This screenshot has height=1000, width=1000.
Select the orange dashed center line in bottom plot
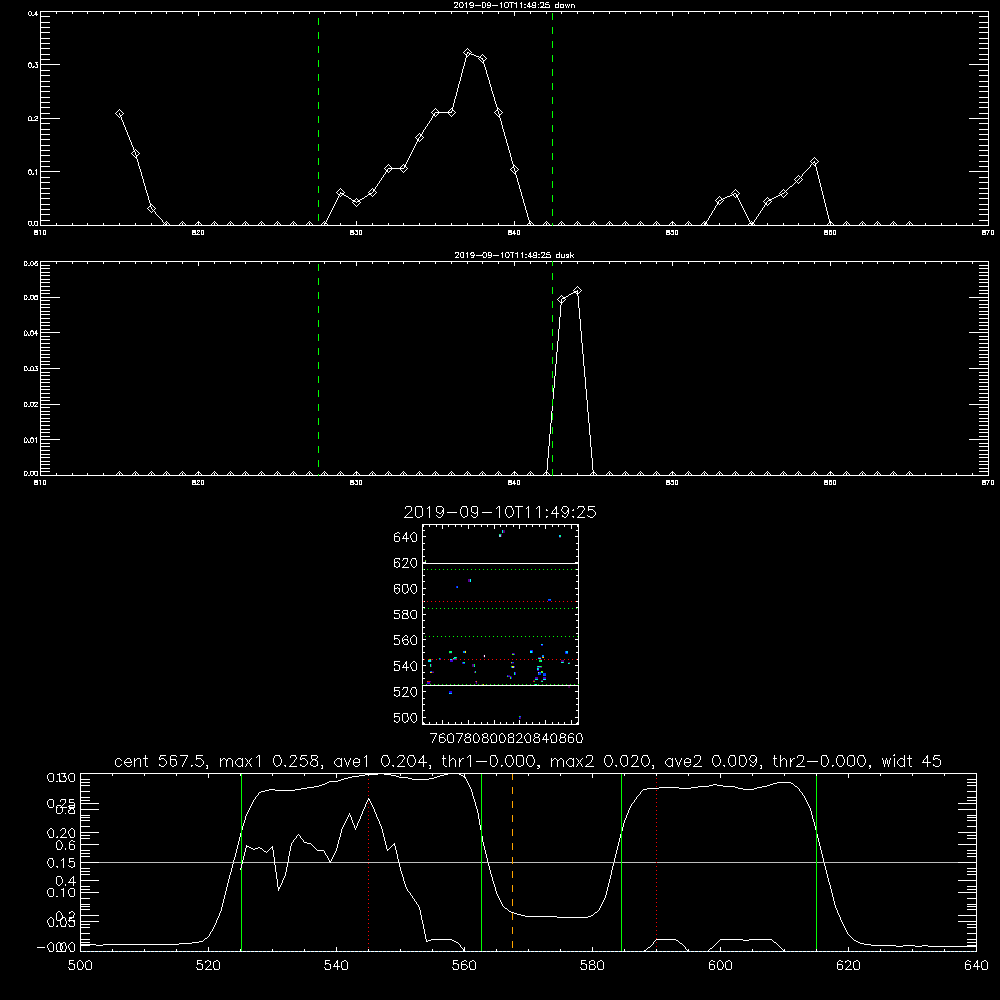[512, 861]
